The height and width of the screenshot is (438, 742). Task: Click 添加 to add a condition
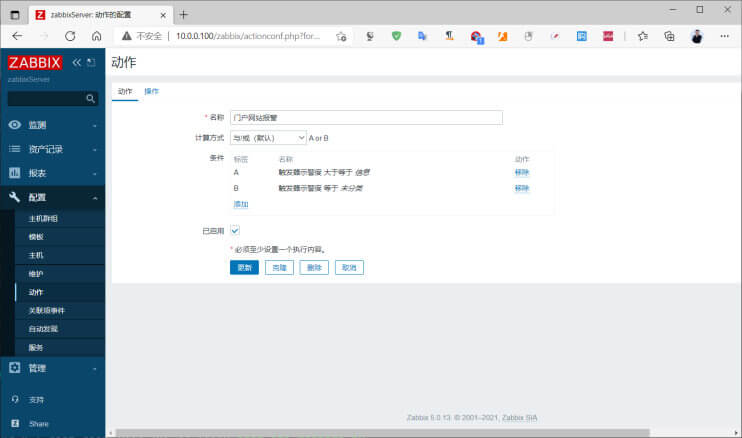pyautogui.click(x=241, y=204)
